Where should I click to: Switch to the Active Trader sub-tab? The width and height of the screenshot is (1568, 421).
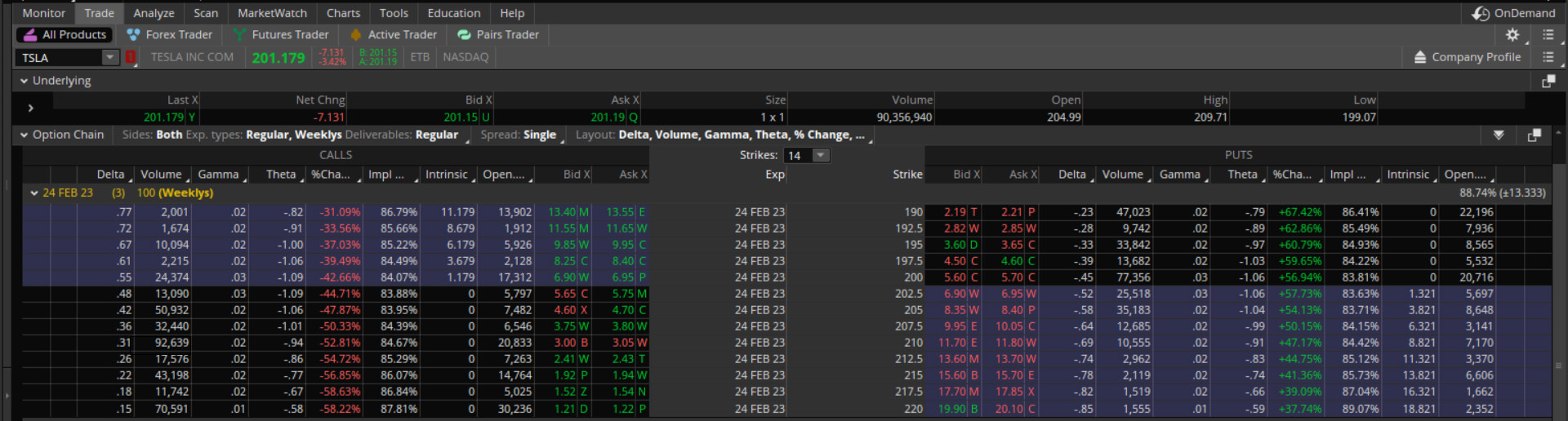pos(394,35)
